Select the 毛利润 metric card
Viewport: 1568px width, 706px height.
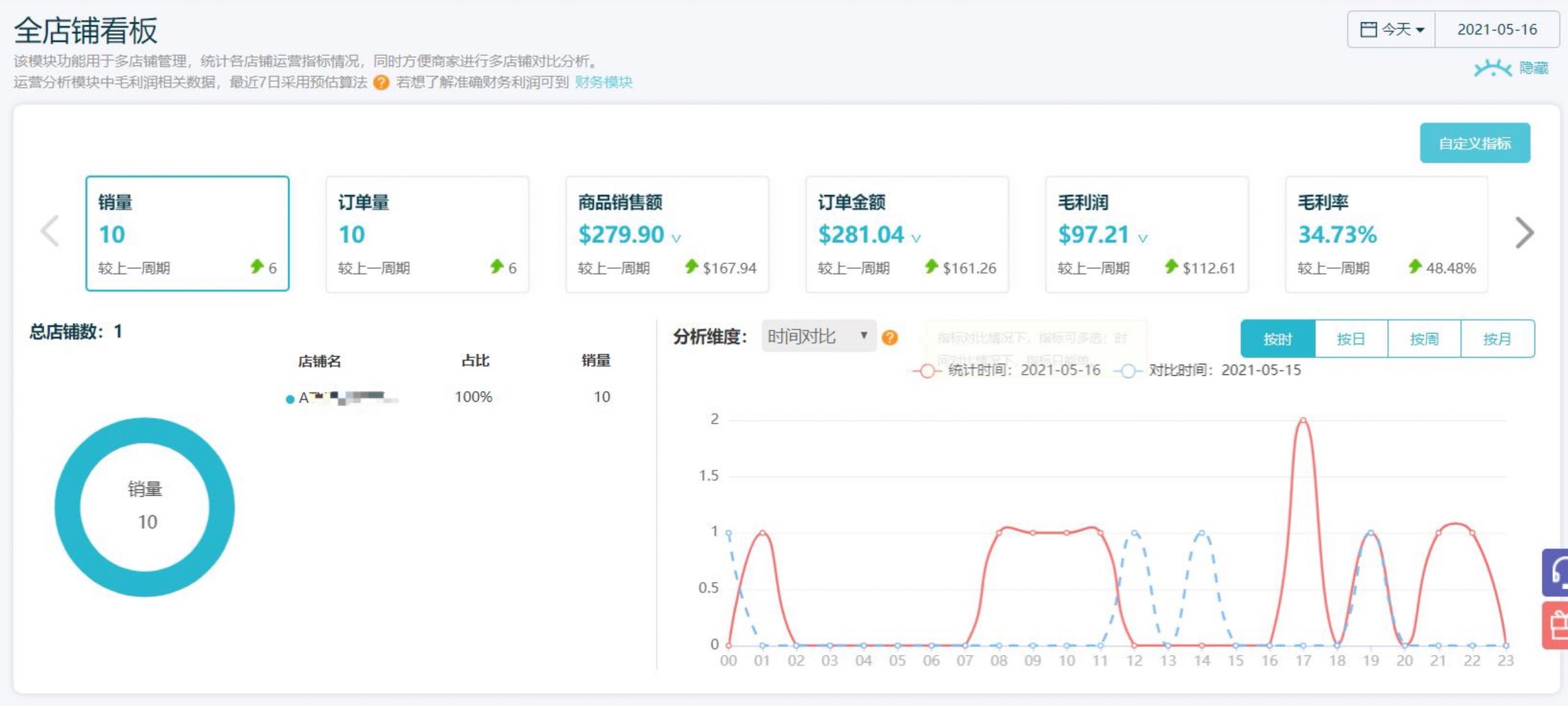tap(1147, 235)
